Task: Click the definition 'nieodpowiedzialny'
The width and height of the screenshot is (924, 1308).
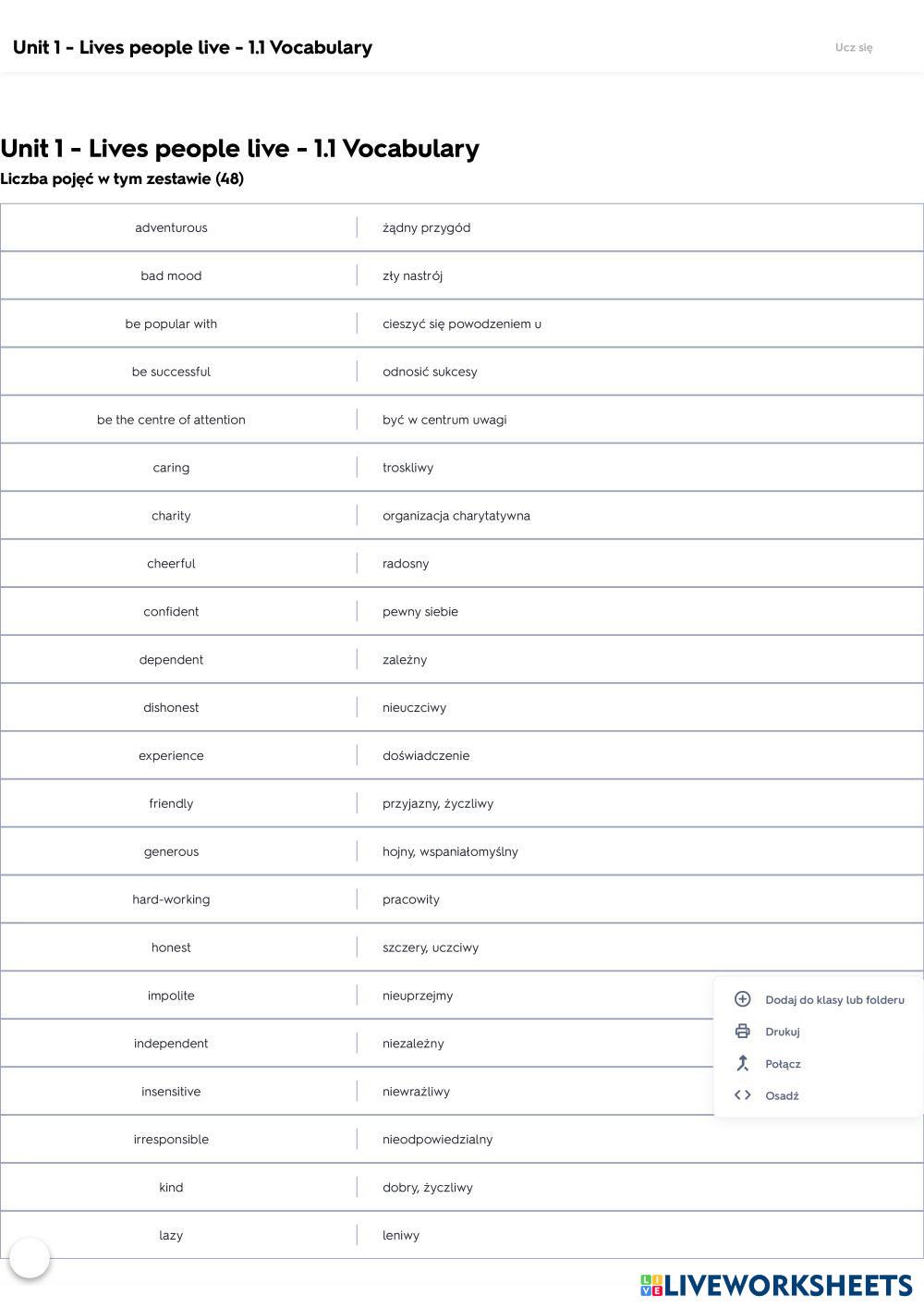Action: [437, 1140]
